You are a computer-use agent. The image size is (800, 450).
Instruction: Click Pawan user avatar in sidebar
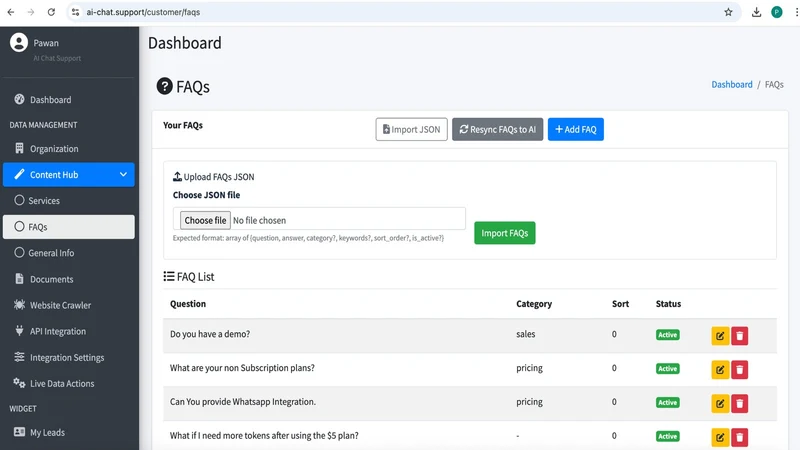[x=19, y=43]
